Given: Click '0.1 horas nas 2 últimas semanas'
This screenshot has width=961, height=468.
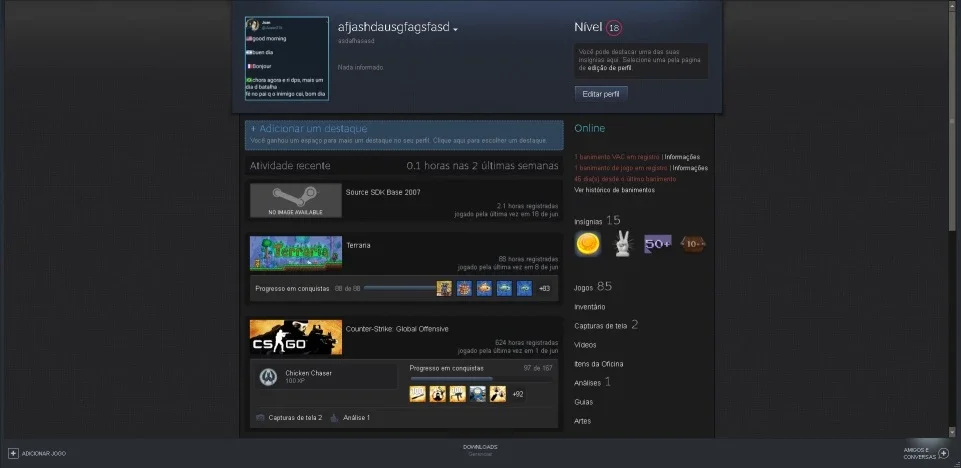Looking at the screenshot, I should click(482, 166).
